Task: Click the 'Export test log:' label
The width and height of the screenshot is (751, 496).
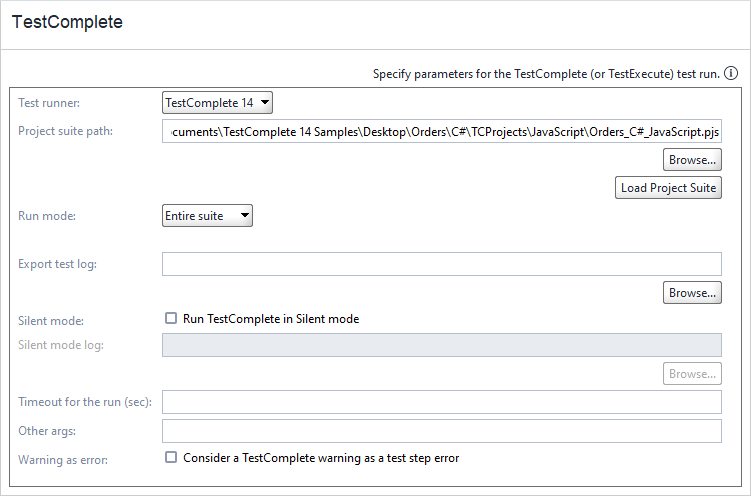Action: coord(57,264)
